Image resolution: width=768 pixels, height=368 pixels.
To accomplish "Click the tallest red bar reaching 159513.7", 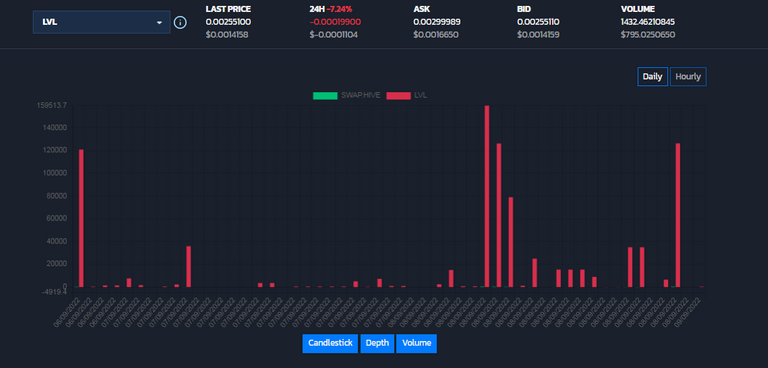I will [487, 196].
